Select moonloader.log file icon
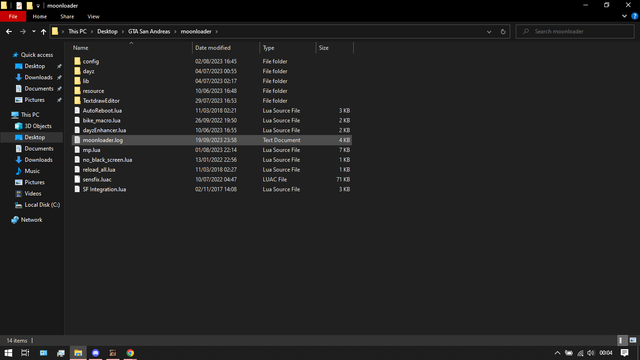Viewport: 640px width, 360px height. tap(77, 140)
